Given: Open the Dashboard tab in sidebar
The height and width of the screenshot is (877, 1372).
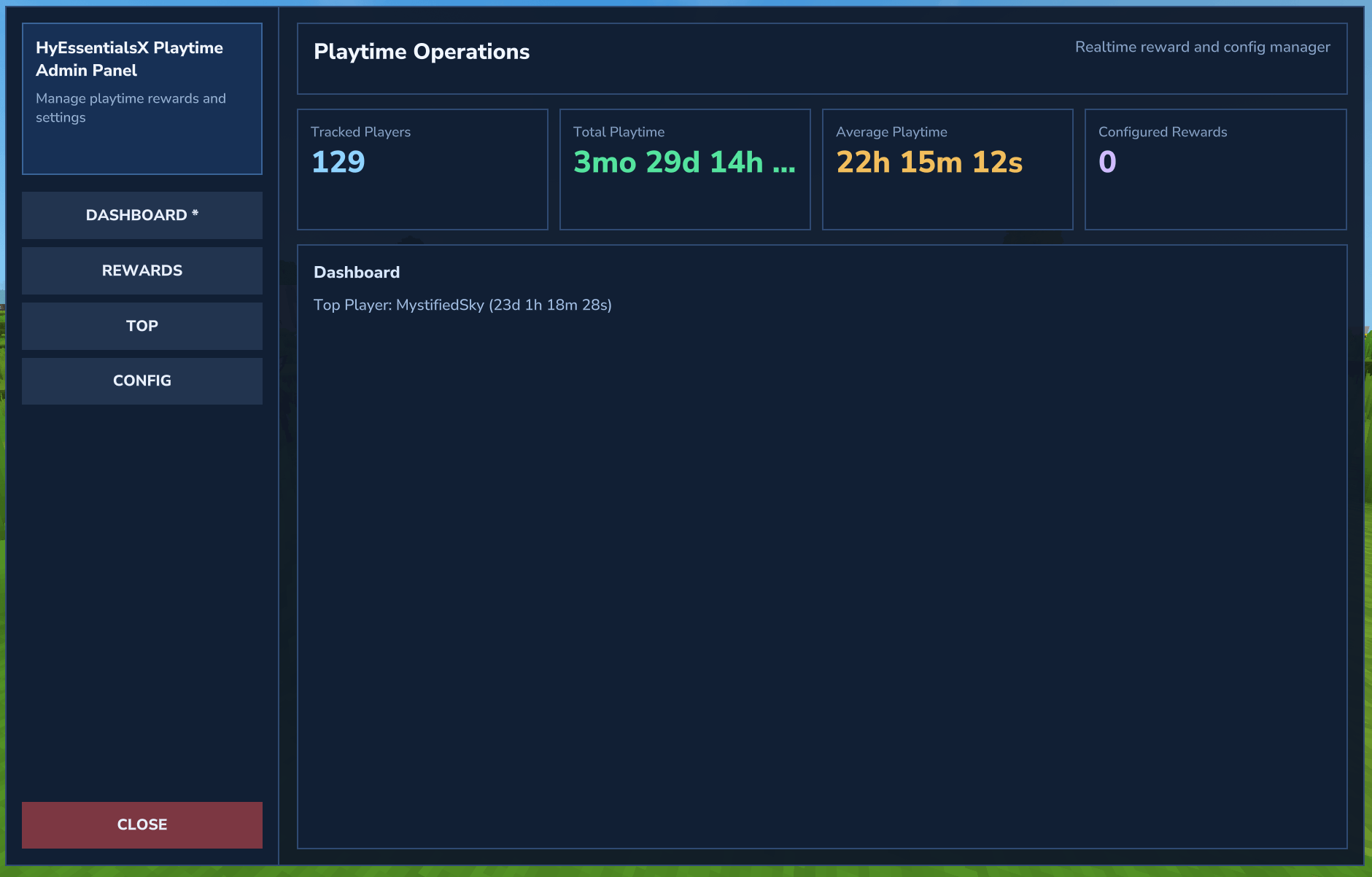Looking at the screenshot, I should tap(142, 215).
